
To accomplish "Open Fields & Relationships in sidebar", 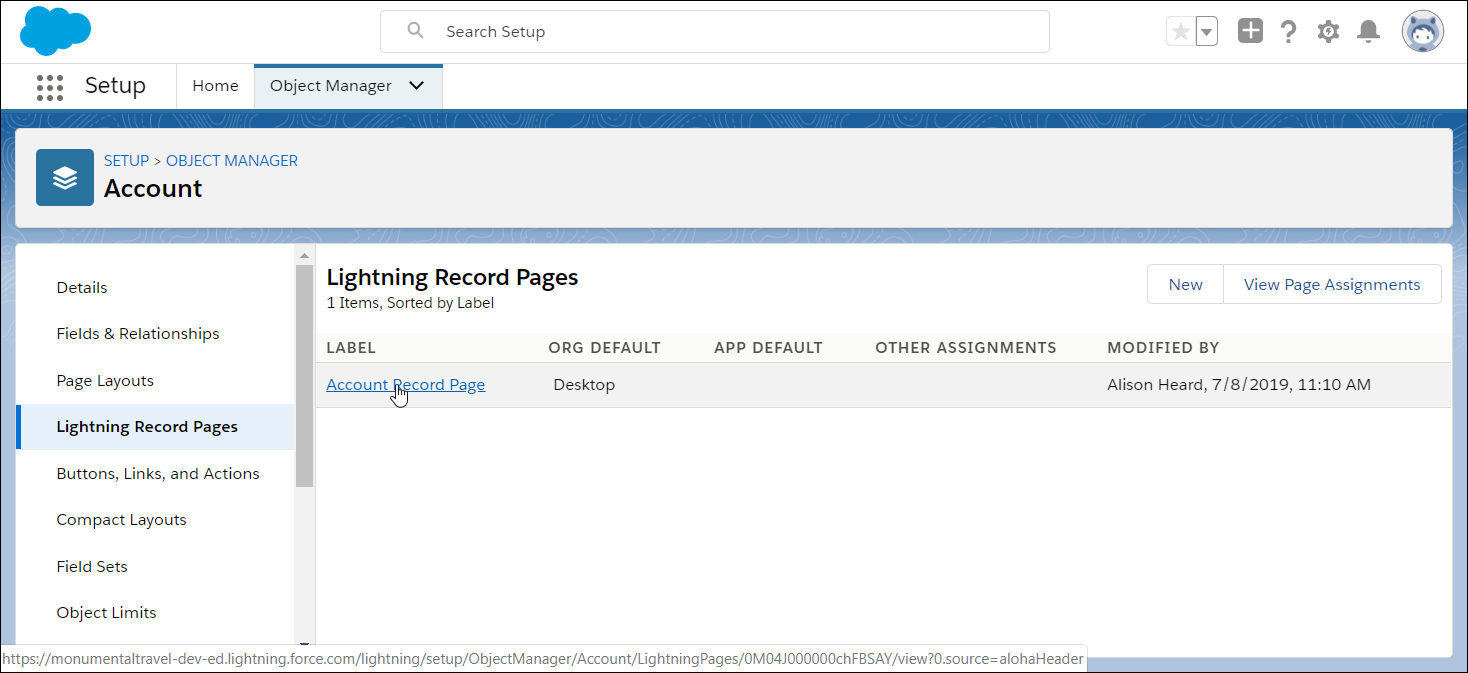I will [138, 334].
